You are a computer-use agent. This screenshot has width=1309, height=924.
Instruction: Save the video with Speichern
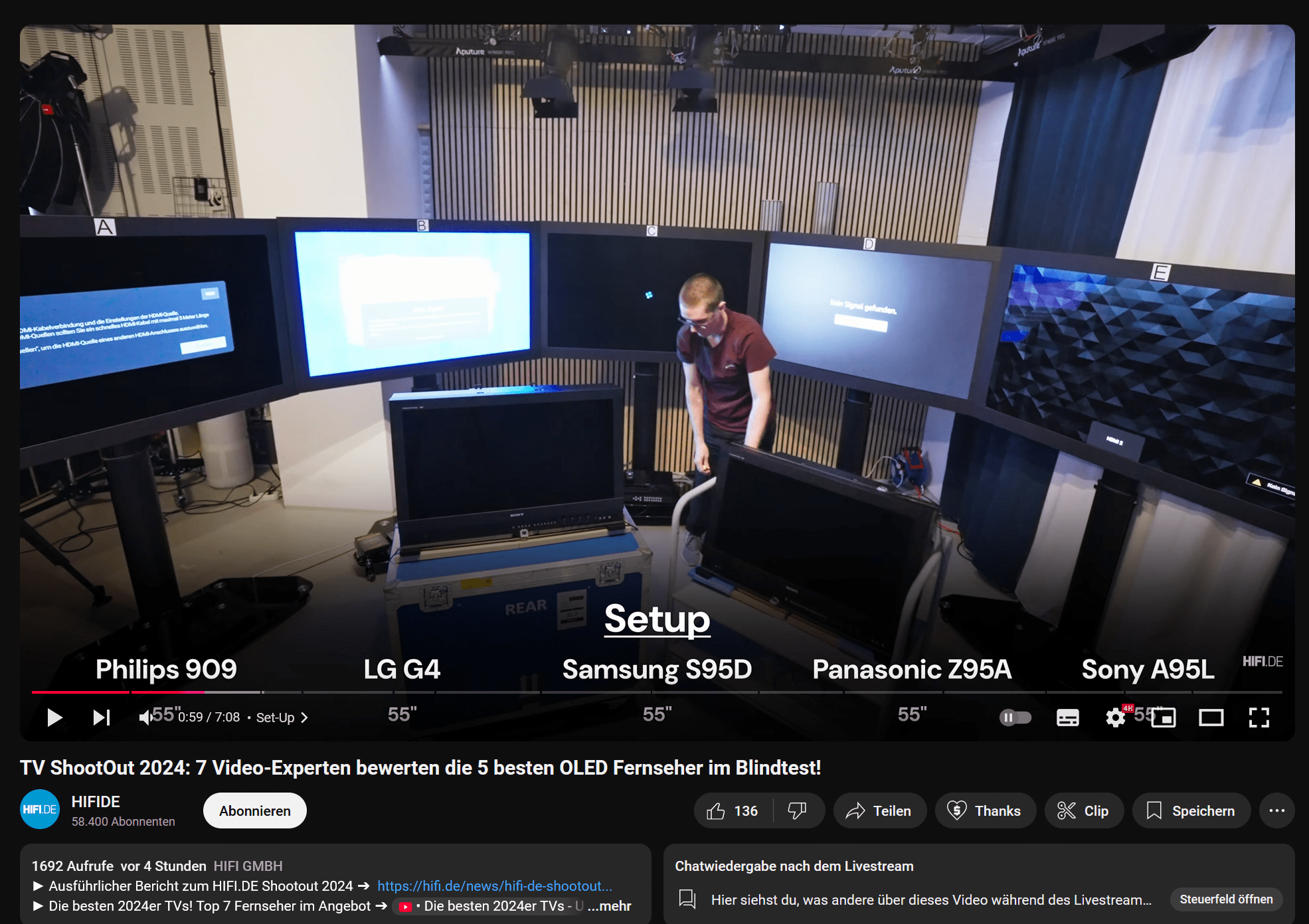[1191, 810]
